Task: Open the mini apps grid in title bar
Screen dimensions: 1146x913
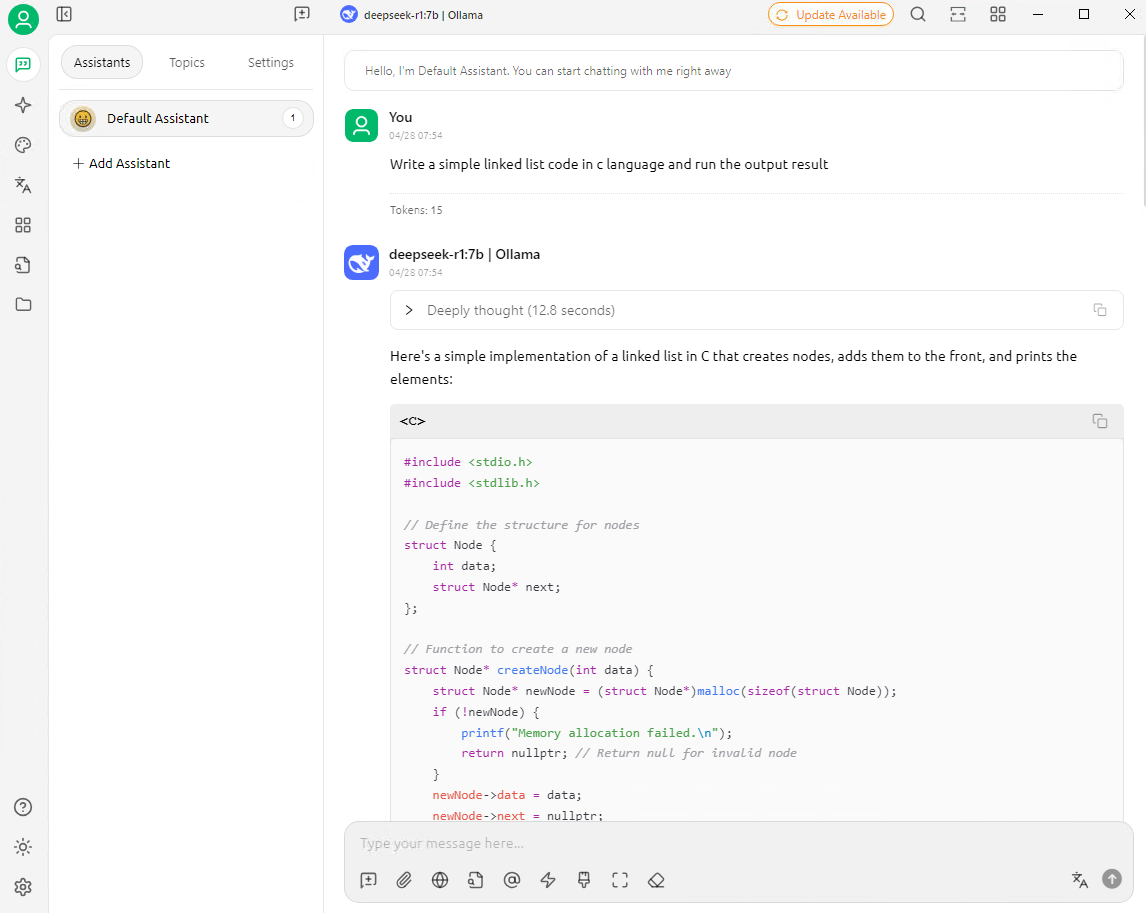Action: (998, 15)
